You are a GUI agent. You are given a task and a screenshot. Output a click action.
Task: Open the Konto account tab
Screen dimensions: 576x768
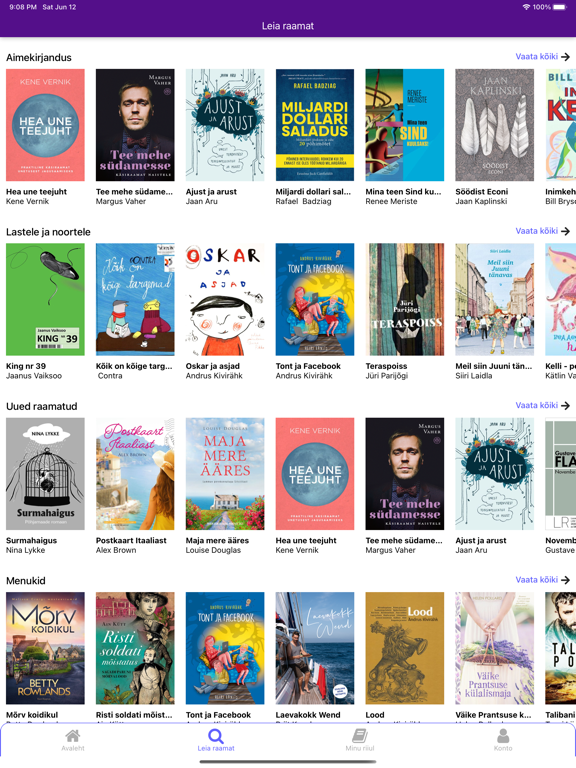503,740
